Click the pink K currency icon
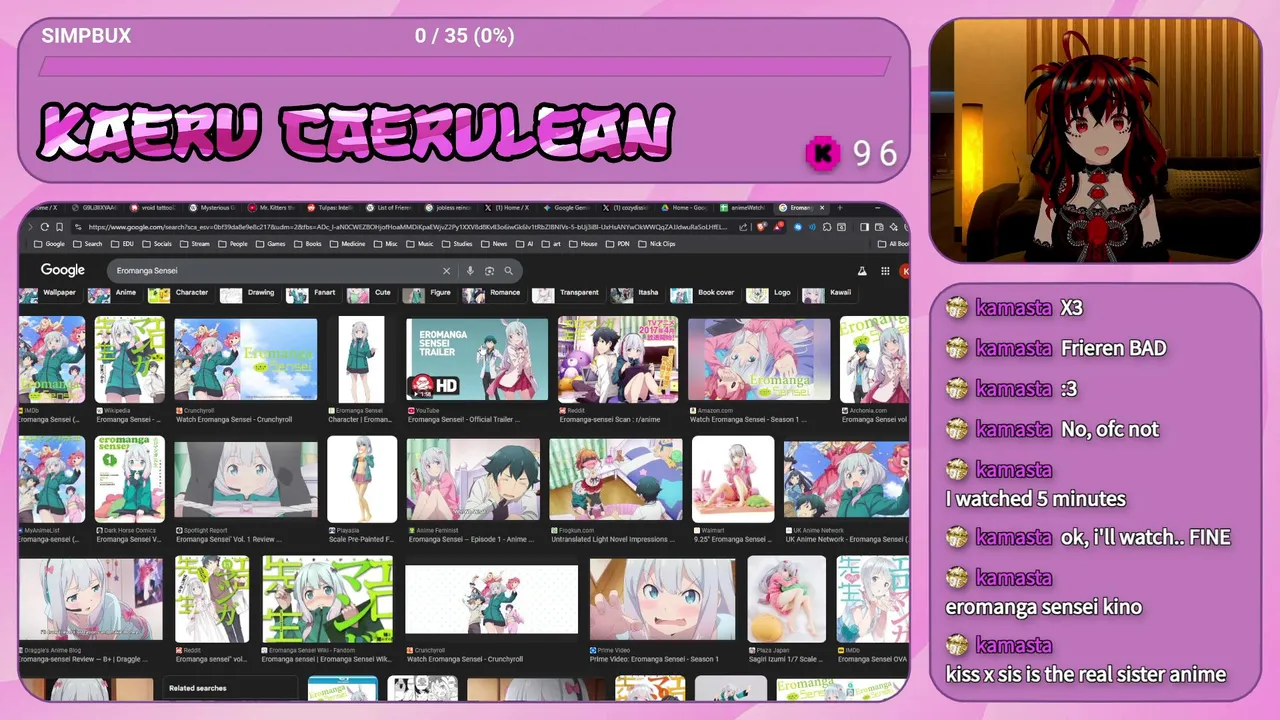 (822, 153)
